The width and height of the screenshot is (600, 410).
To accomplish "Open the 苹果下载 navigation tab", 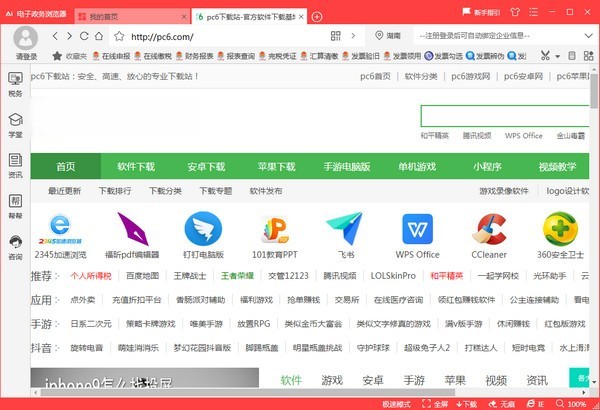I will pyautogui.click(x=276, y=166).
